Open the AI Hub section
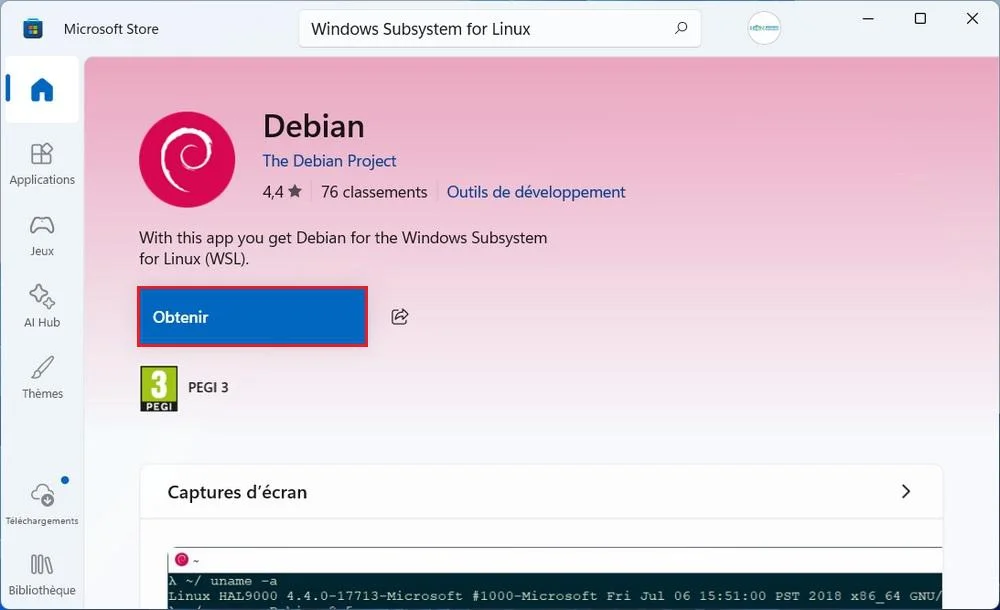Viewport: 1000px width, 610px height. [x=42, y=306]
